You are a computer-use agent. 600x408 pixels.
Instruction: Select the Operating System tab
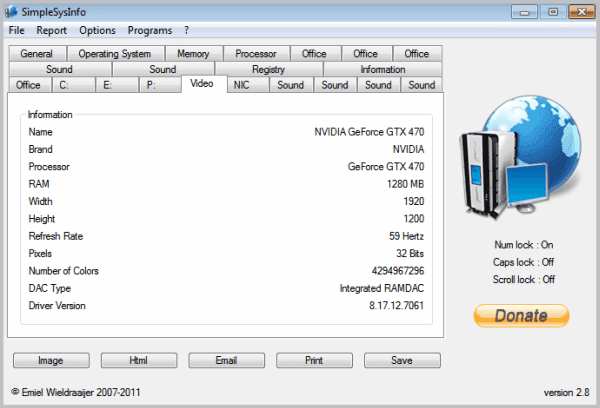114,54
